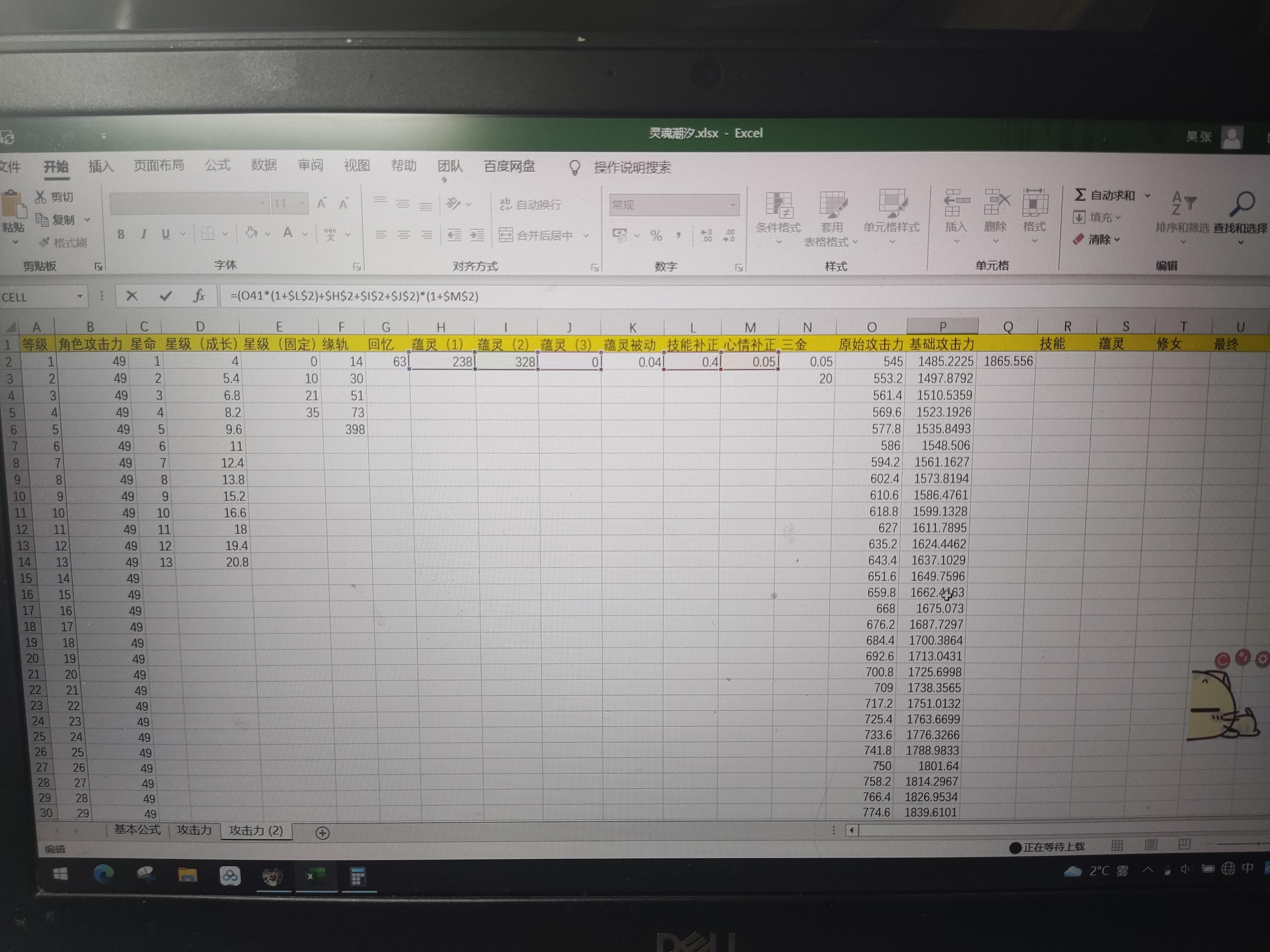
Task: Click the cell borders icon
Action: (208, 234)
